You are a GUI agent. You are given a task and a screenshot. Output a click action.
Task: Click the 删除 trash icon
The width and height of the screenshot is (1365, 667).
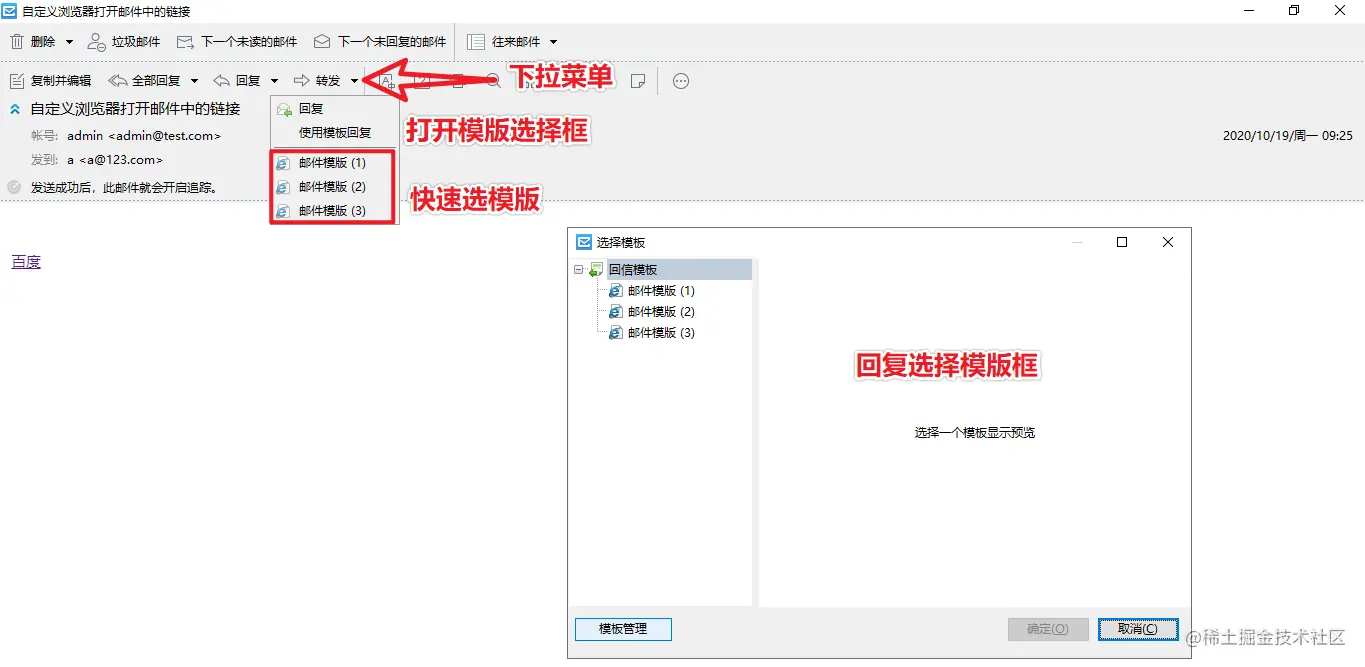click(x=17, y=42)
